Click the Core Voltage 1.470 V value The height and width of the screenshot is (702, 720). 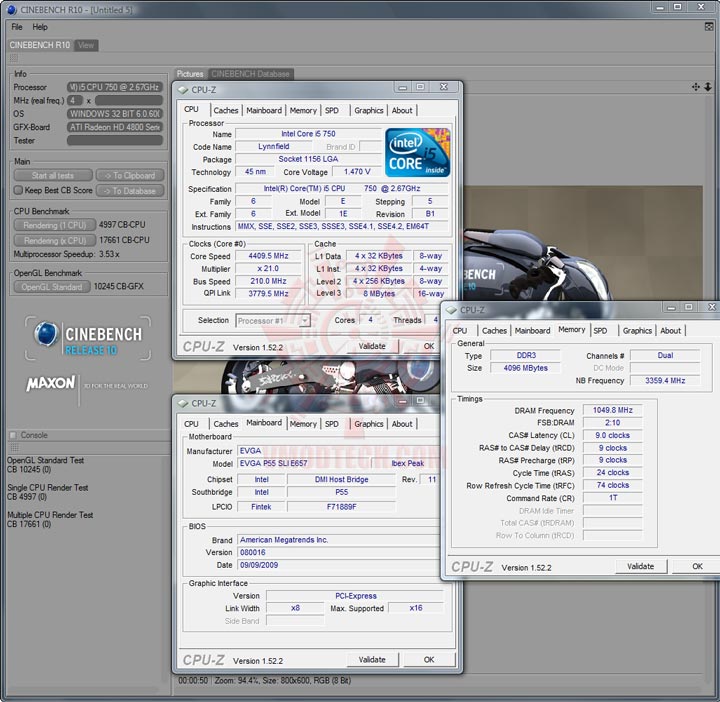click(x=357, y=172)
